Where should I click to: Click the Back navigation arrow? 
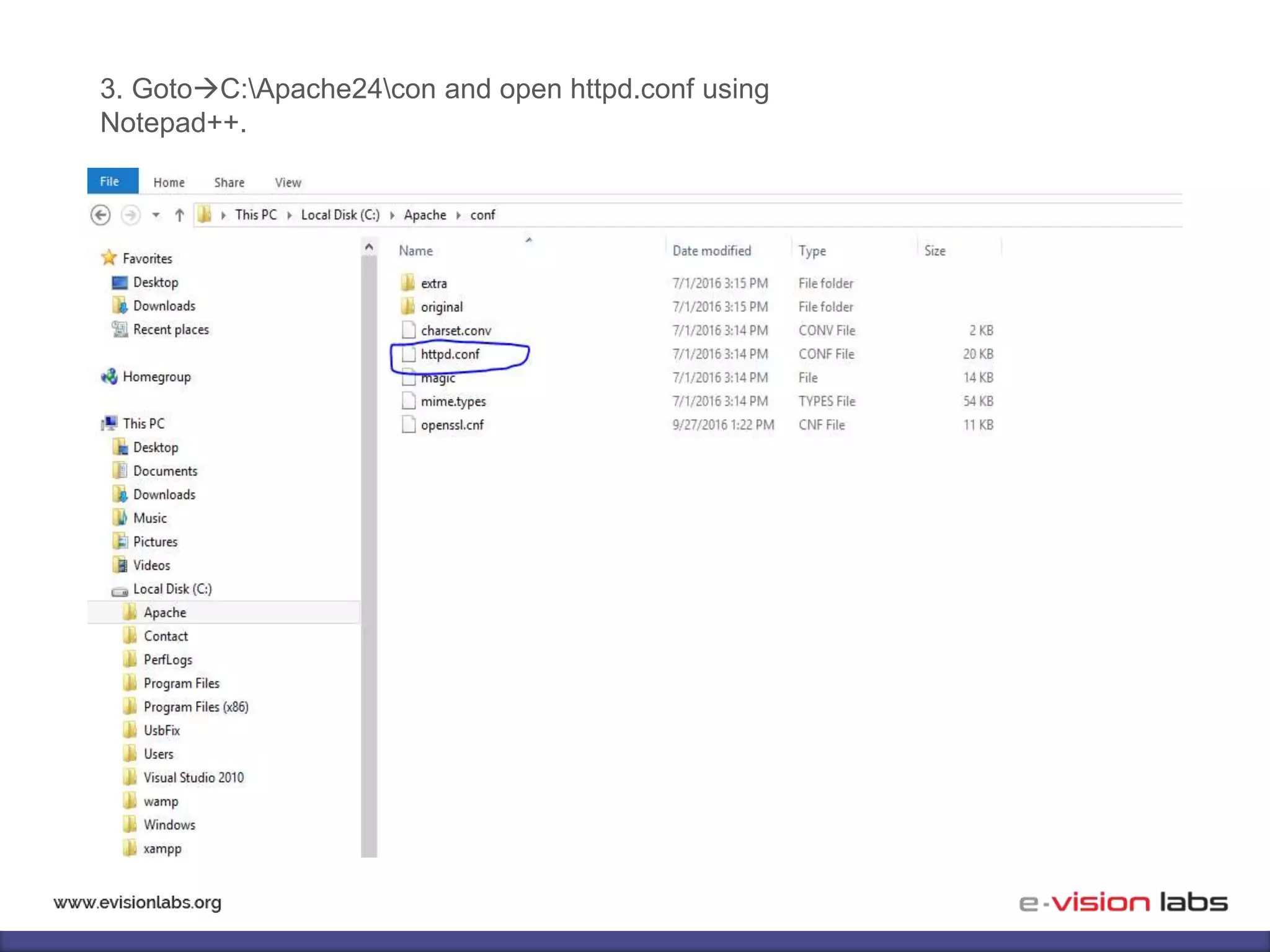pos(100,215)
